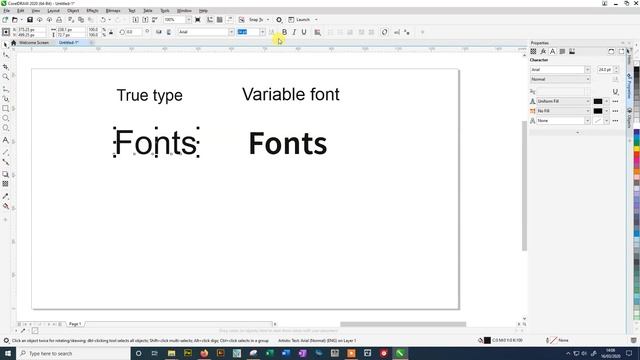
Task: Click the Undo arrow icon
Action: coord(103,20)
